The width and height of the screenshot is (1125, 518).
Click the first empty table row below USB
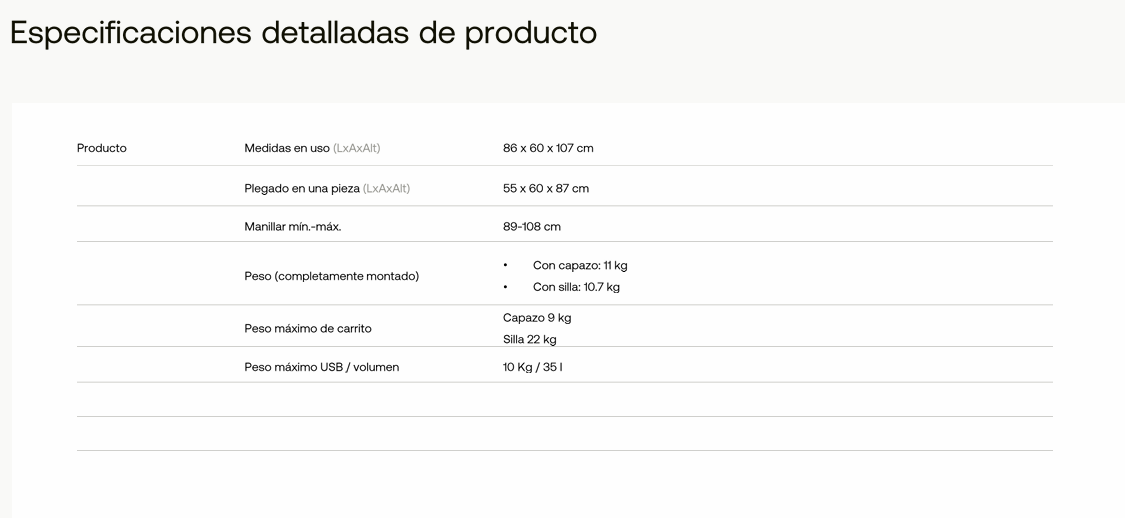(565, 400)
